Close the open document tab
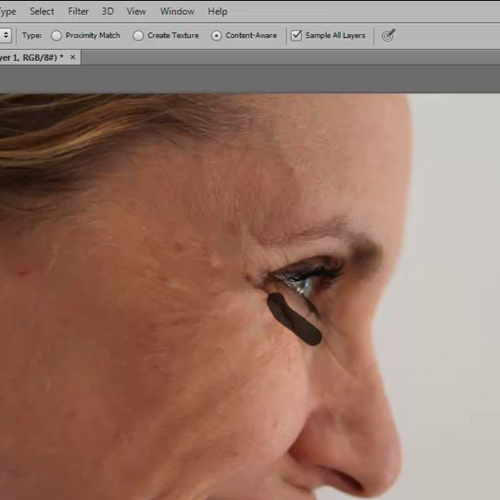This screenshot has width=500, height=500. (73, 57)
